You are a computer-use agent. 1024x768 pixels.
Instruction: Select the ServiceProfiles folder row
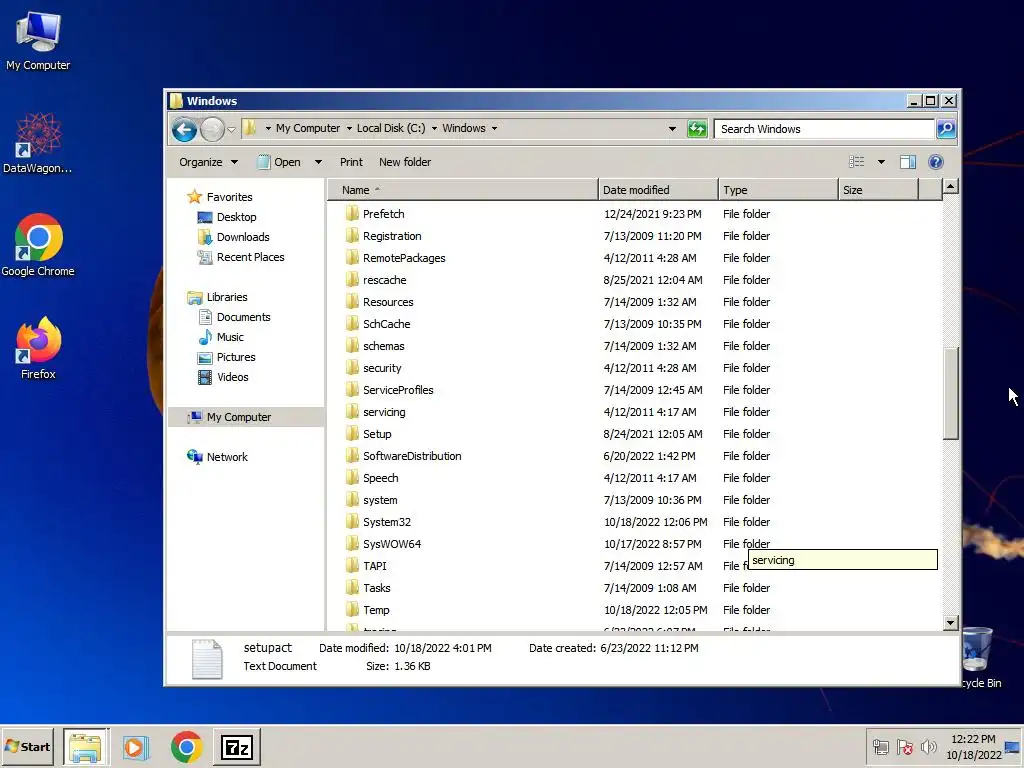click(x=635, y=390)
